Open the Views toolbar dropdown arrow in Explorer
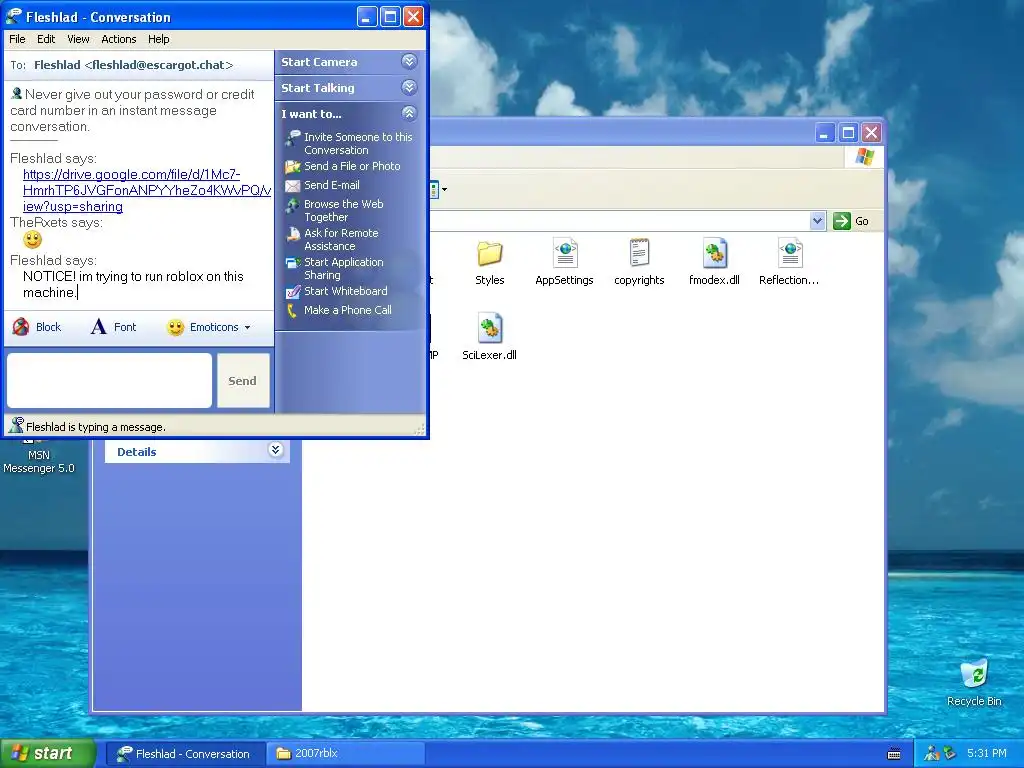Screen dimensions: 1024x768 444,190
